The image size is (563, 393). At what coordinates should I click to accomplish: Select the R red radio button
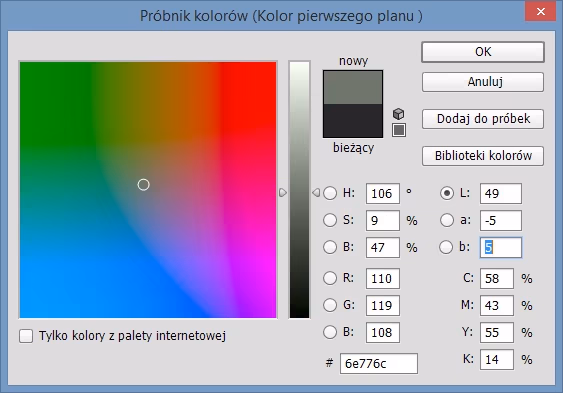pyautogui.click(x=330, y=278)
